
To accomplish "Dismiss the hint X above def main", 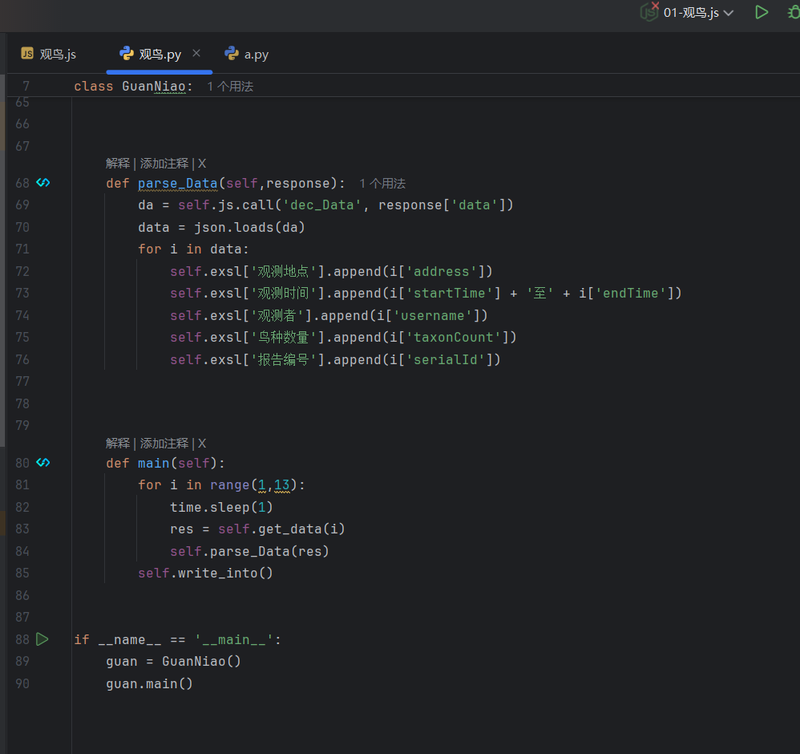I will click(202, 443).
